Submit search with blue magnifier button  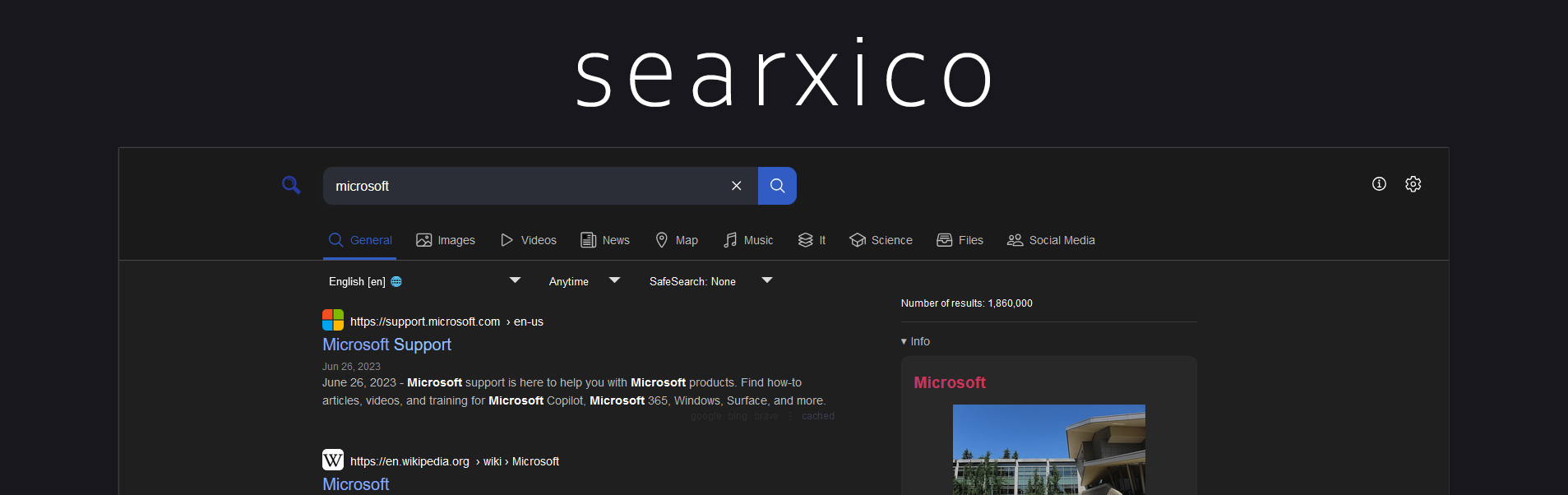point(777,186)
